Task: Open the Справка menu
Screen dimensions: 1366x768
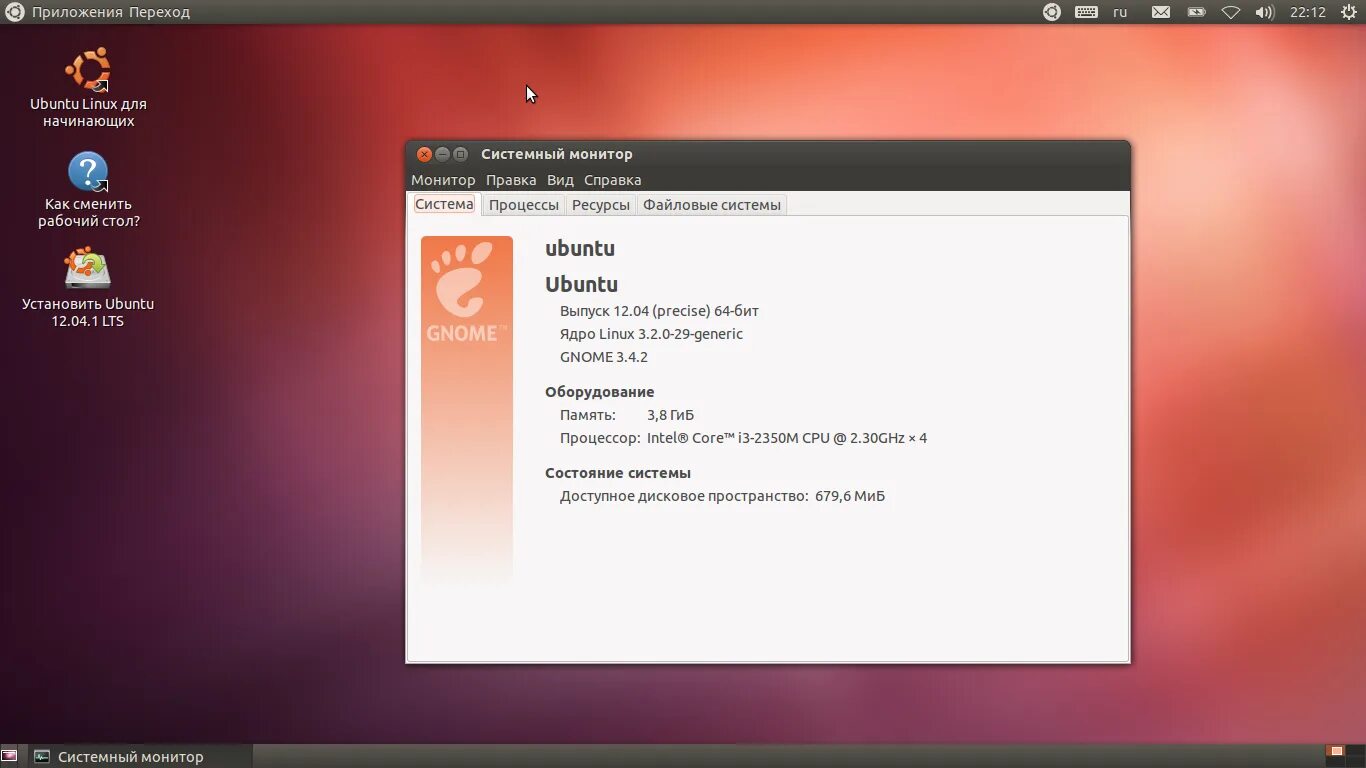Action: pos(612,180)
